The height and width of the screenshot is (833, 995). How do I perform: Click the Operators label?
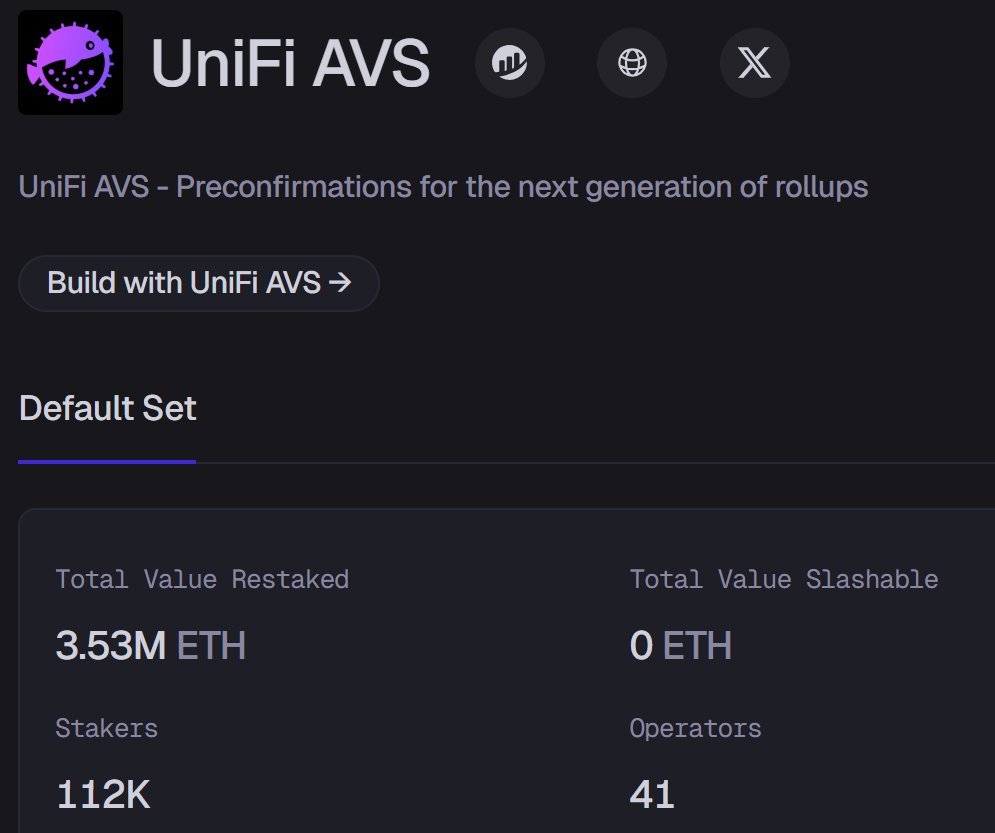(x=695, y=728)
